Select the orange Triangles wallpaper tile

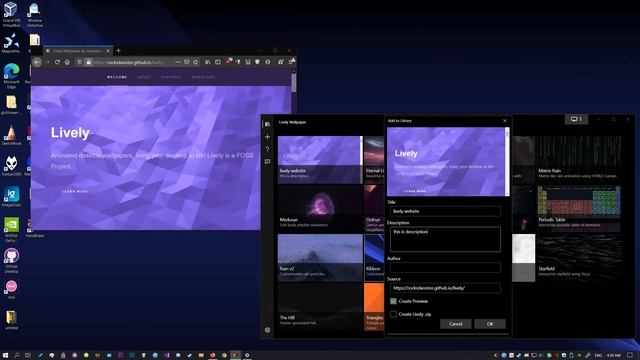(374, 307)
